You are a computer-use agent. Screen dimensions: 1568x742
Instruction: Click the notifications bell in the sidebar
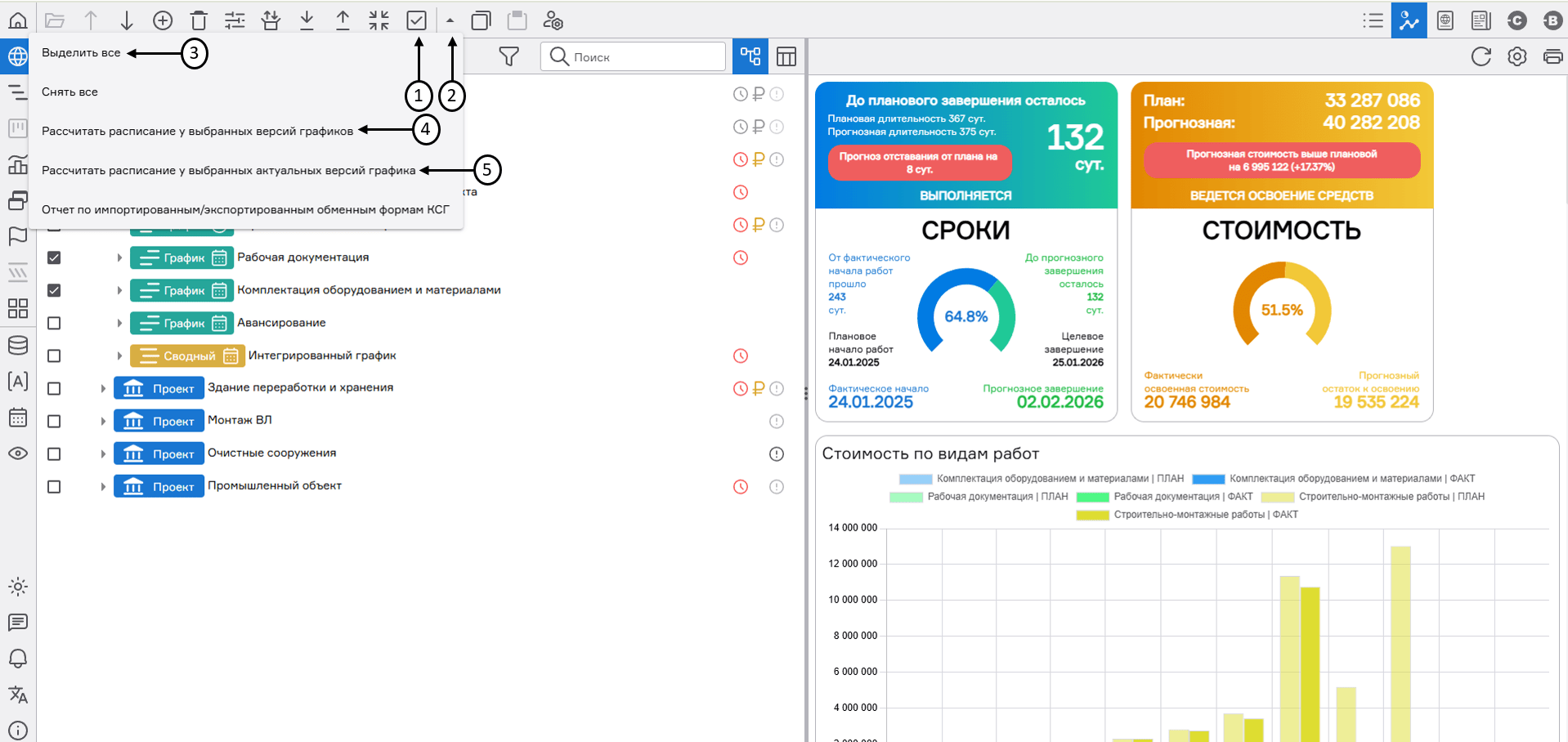click(17, 659)
